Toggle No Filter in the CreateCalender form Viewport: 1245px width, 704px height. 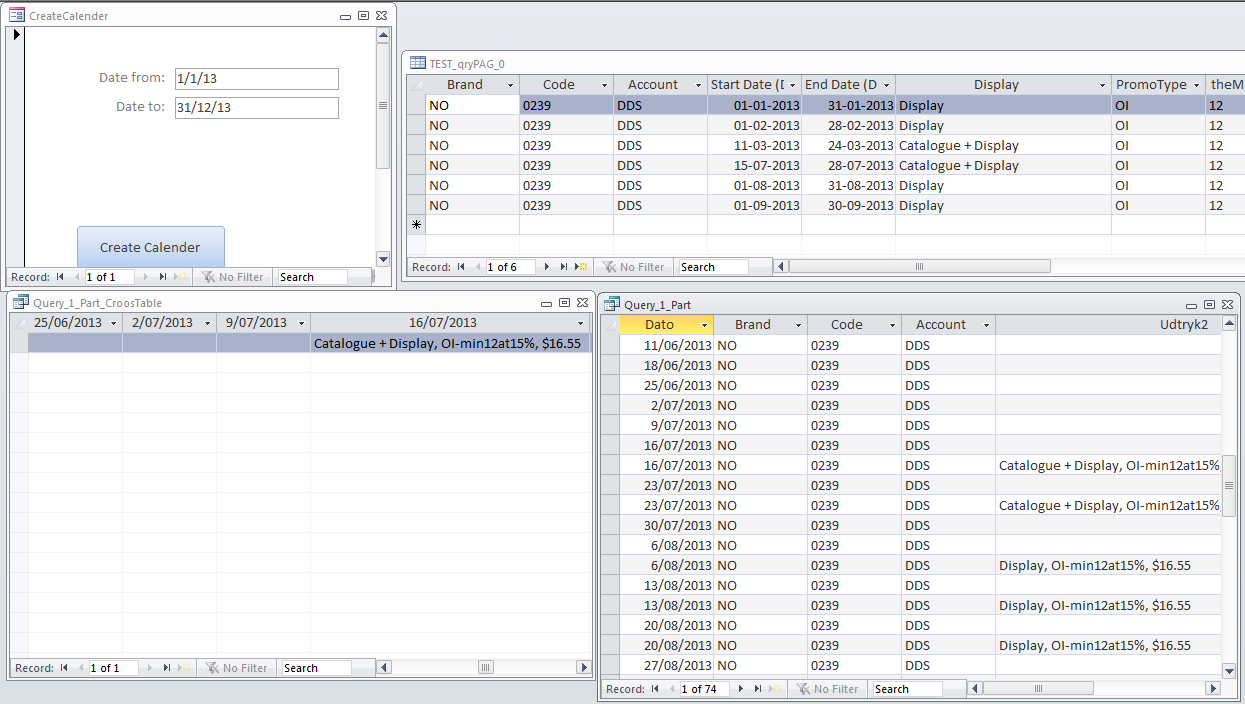click(232, 277)
